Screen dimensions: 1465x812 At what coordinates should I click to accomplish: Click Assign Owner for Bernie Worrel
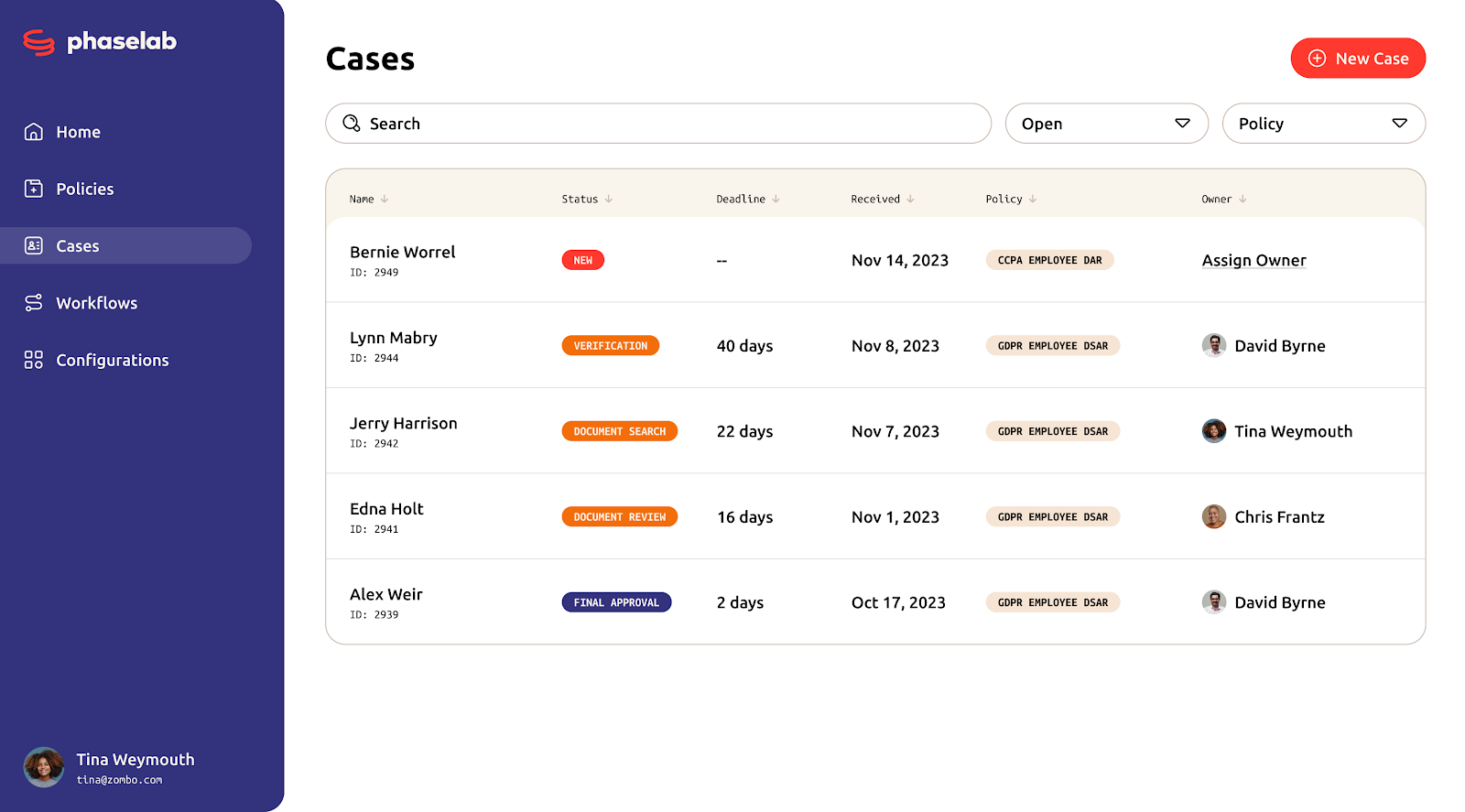[x=1253, y=260]
